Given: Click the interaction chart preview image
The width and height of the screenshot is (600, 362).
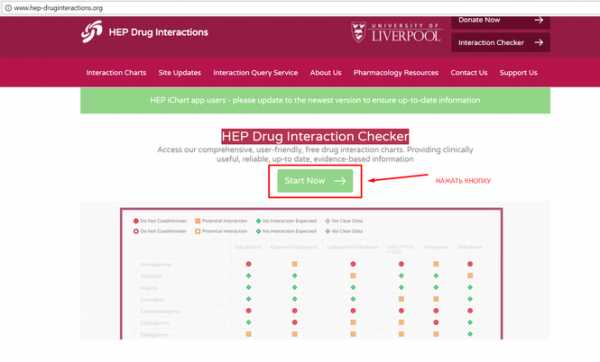Looking at the screenshot, I should [311, 274].
